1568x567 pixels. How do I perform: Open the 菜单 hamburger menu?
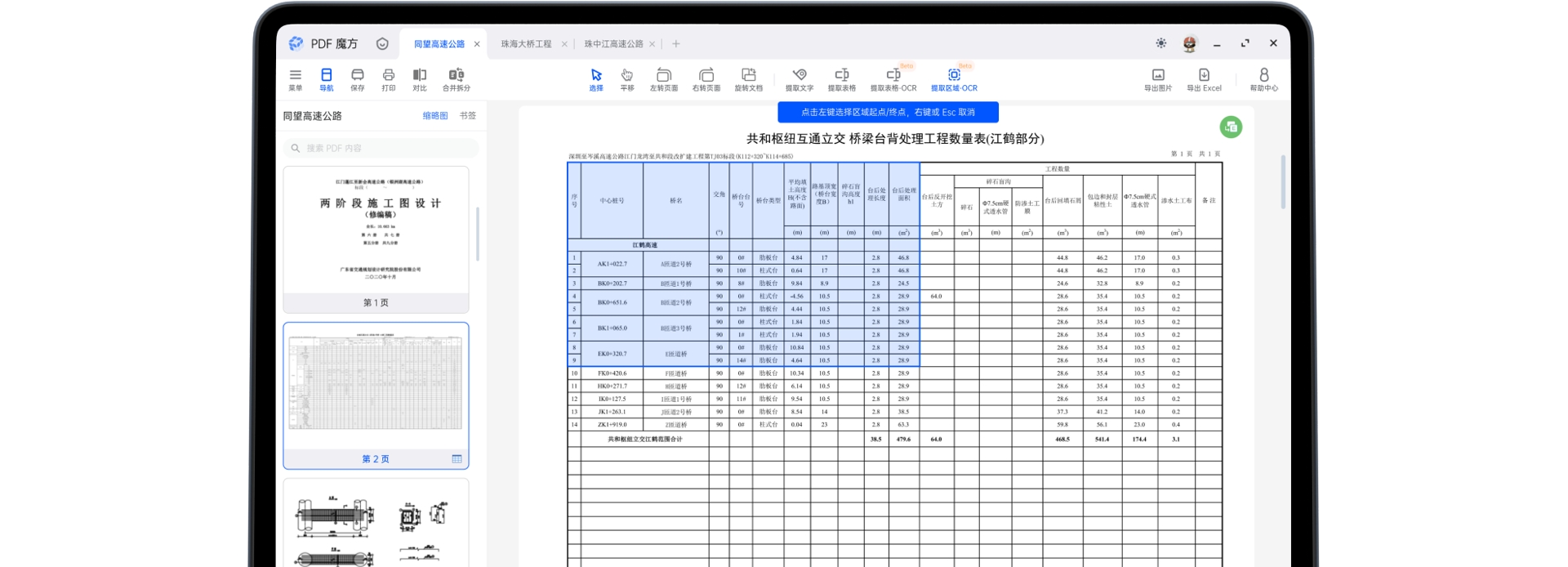click(x=296, y=79)
